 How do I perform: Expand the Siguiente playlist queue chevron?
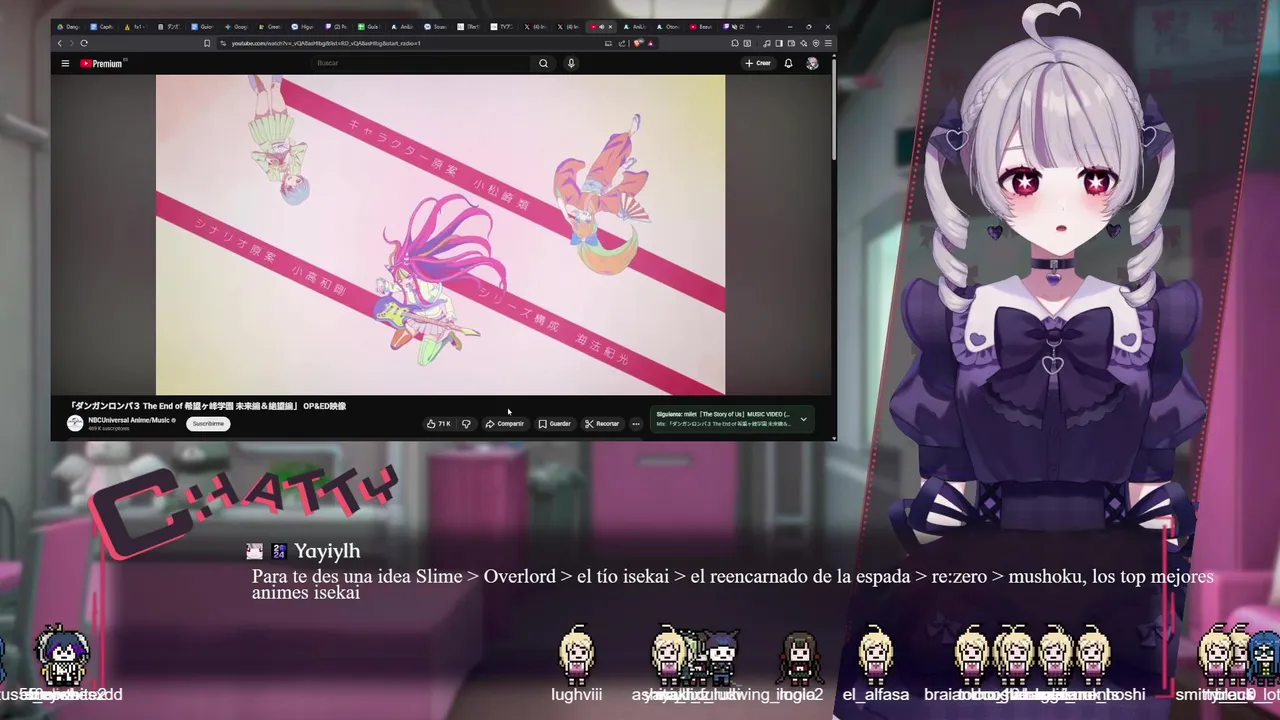[x=803, y=419]
